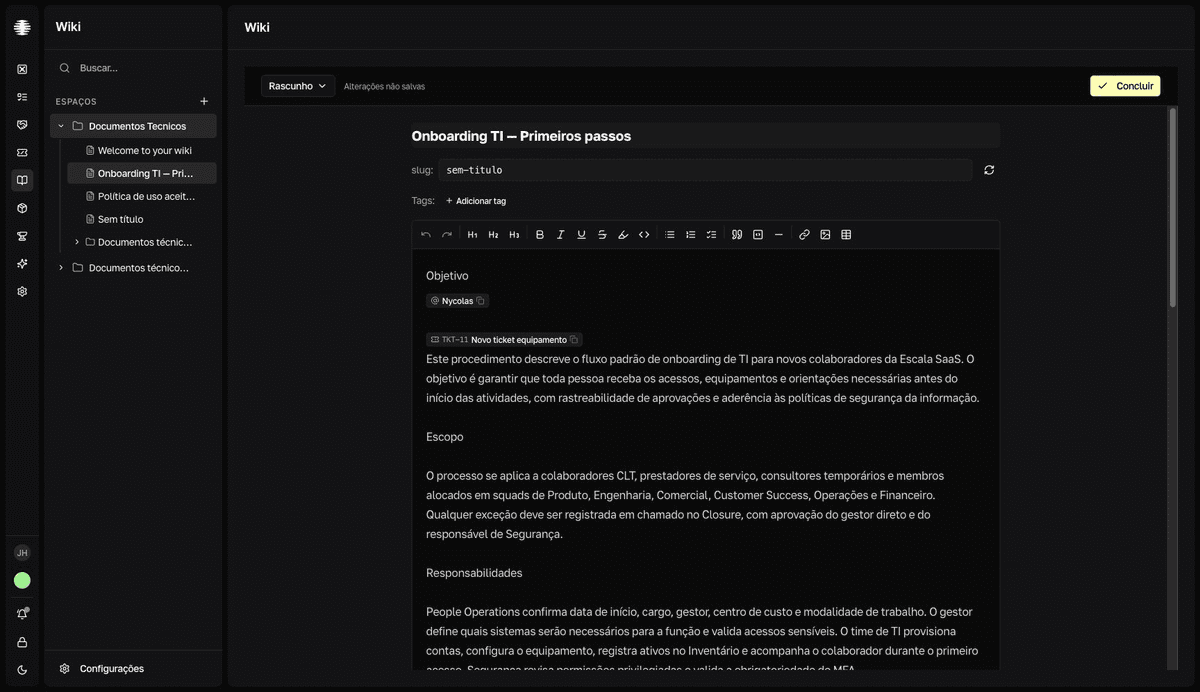The height and width of the screenshot is (692, 1200).
Task: Copy the TKT-11 ticket reference icon
Action: click(574, 340)
